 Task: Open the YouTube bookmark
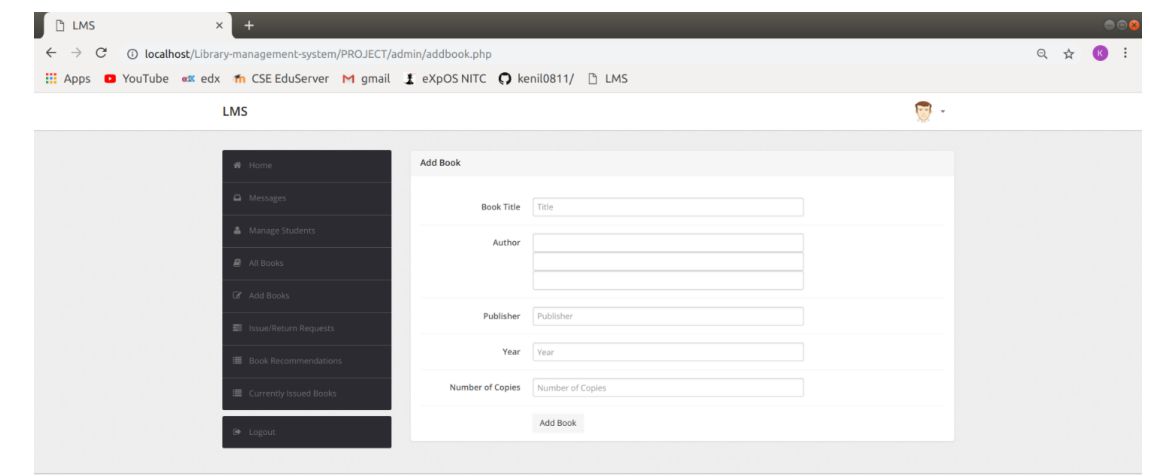click(x=136, y=78)
